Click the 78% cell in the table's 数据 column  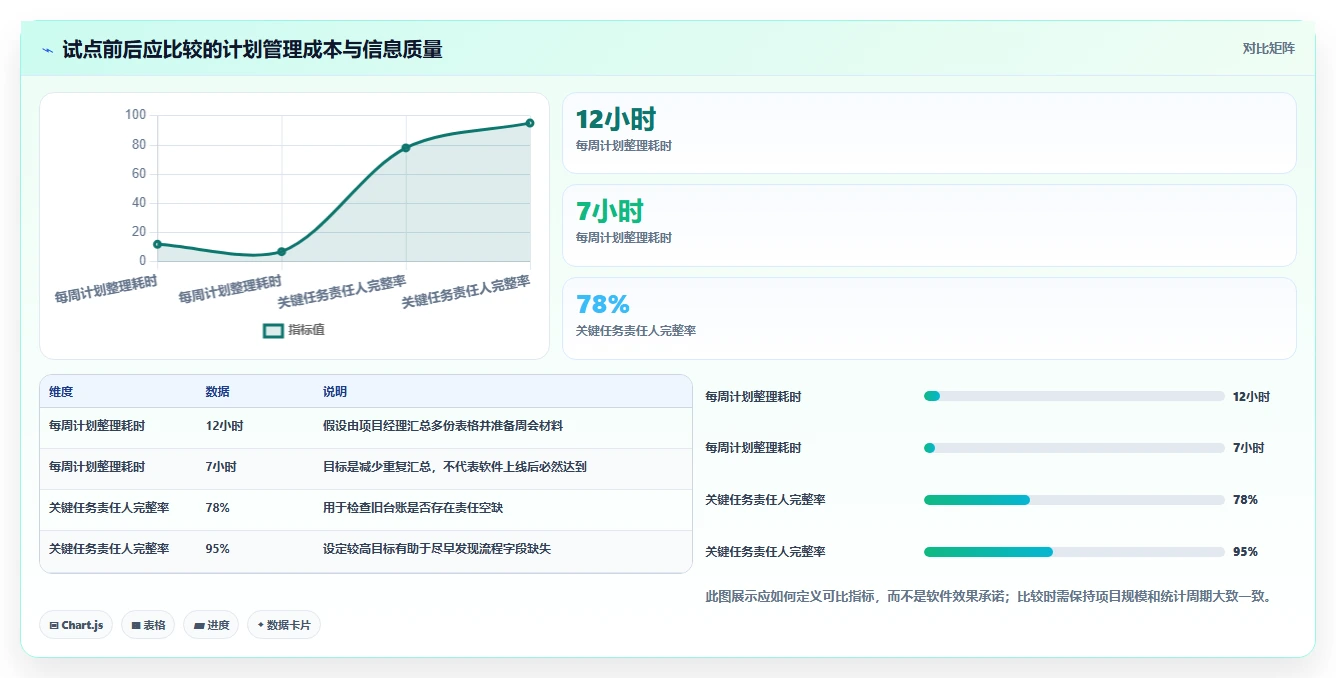tap(217, 508)
